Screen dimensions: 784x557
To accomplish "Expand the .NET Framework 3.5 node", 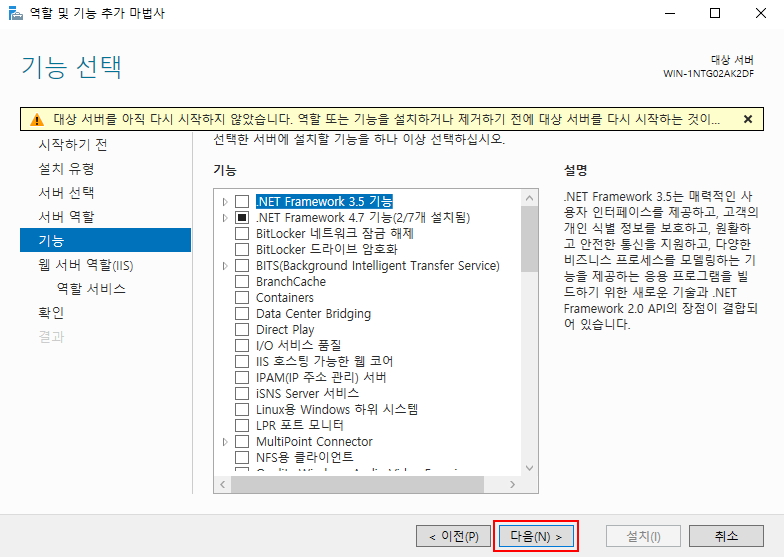I will click(x=225, y=201).
